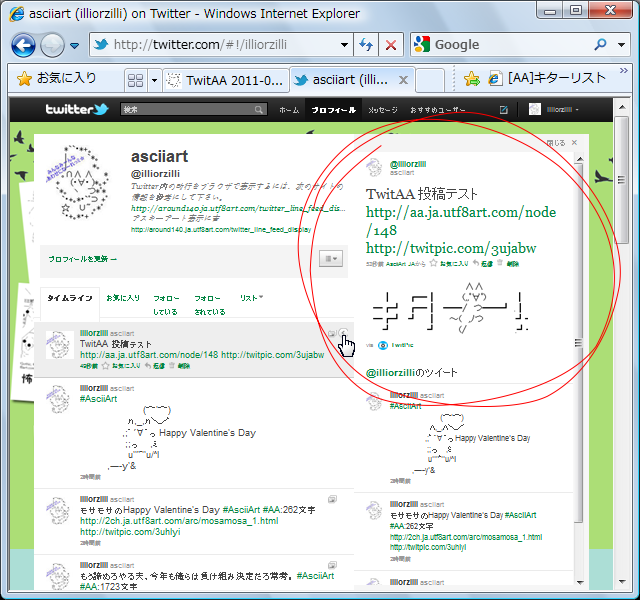Favorite the tweet in detail pane star
This screenshot has width=640, height=600.
[433, 263]
